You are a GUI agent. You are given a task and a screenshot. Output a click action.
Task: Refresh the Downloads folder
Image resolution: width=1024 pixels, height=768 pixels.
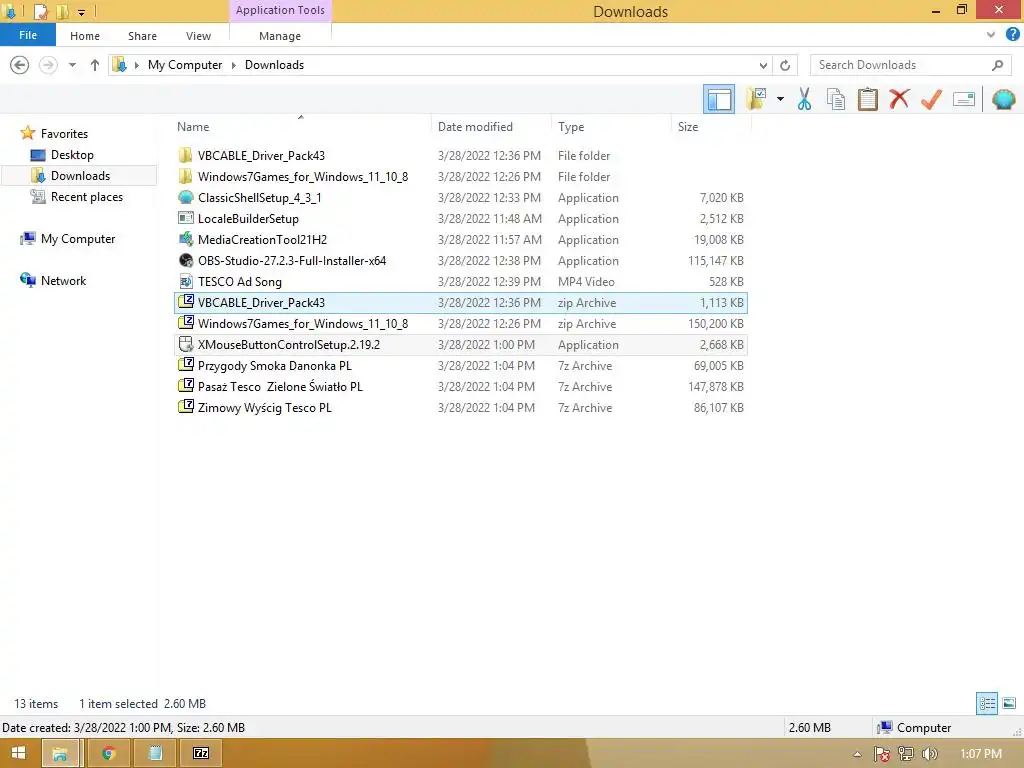coord(785,65)
